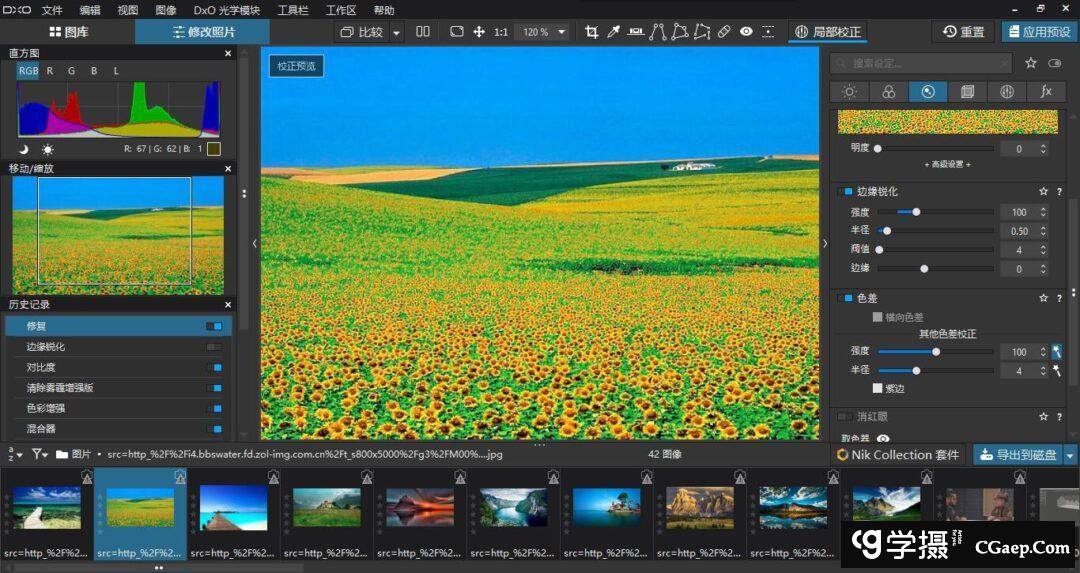Click the 边缘锐化 强度 slider handle
1080x573 pixels.
[916, 212]
